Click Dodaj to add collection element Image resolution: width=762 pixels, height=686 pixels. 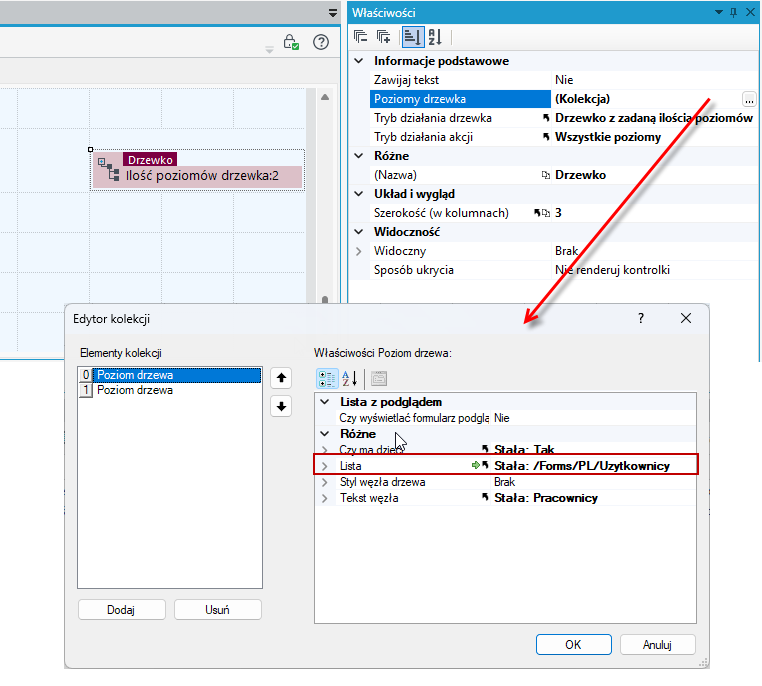pyautogui.click(x=121, y=609)
